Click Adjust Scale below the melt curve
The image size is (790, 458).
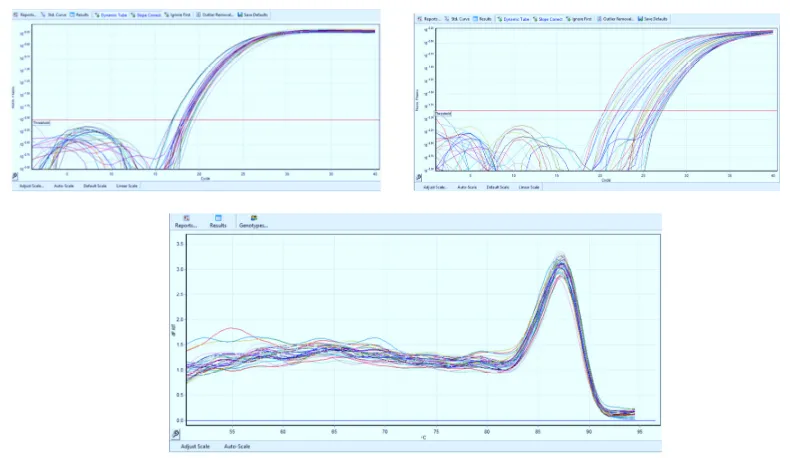[x=195, y=446]
